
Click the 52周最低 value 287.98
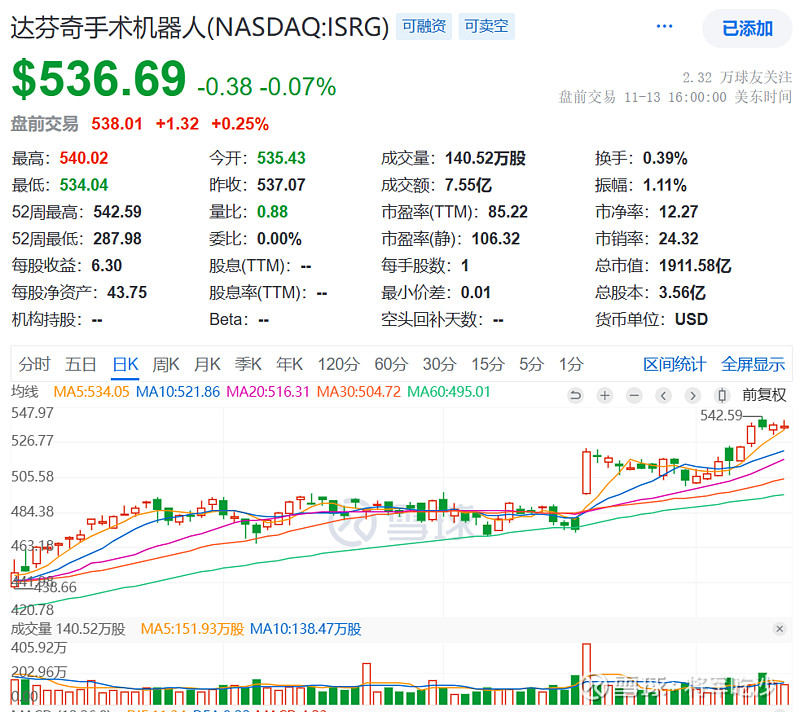point(117,239)
